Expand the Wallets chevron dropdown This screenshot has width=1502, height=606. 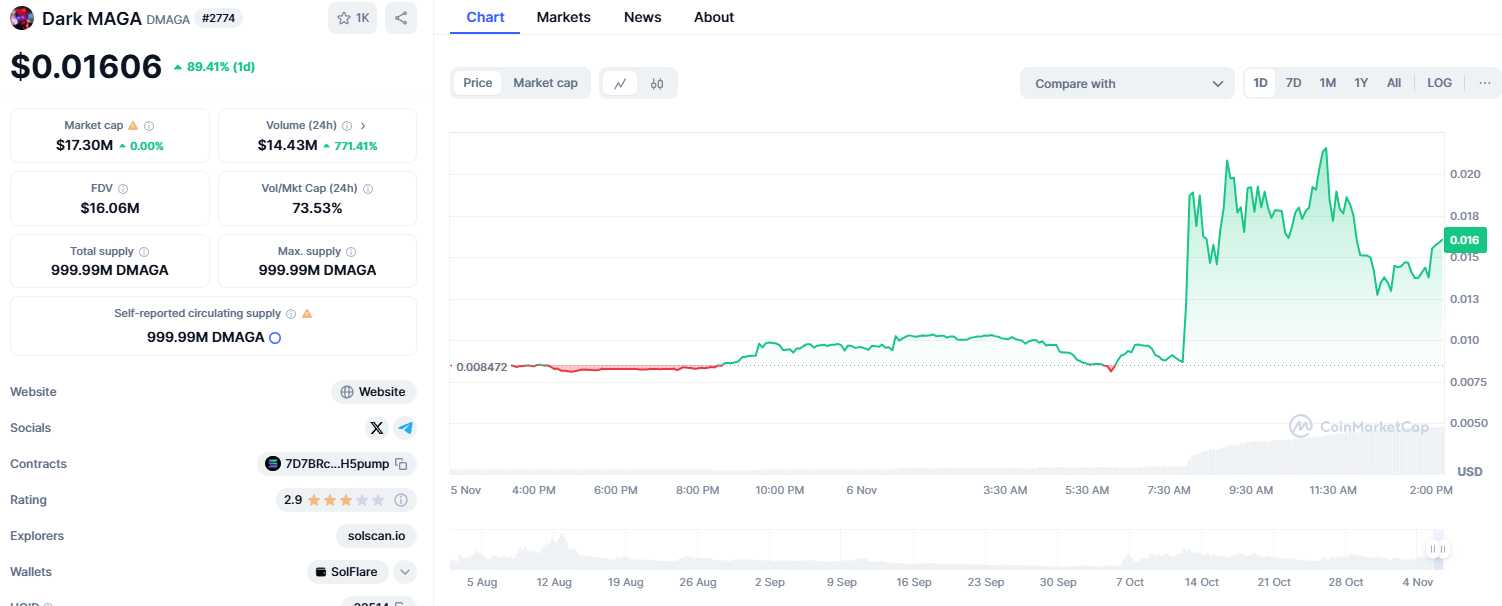click(405, 572)
